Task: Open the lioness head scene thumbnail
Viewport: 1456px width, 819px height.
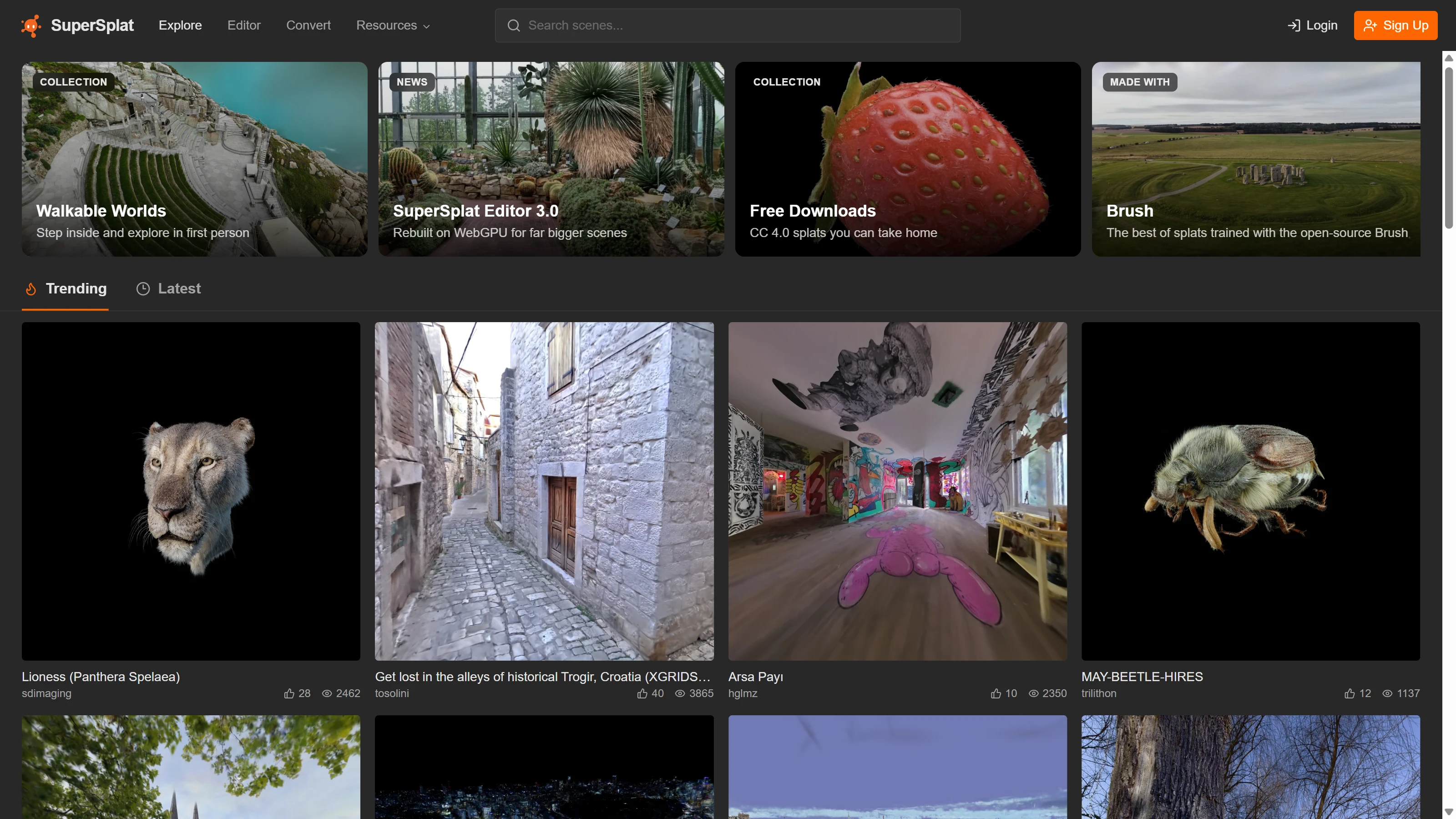Action: tap(191, 491)
